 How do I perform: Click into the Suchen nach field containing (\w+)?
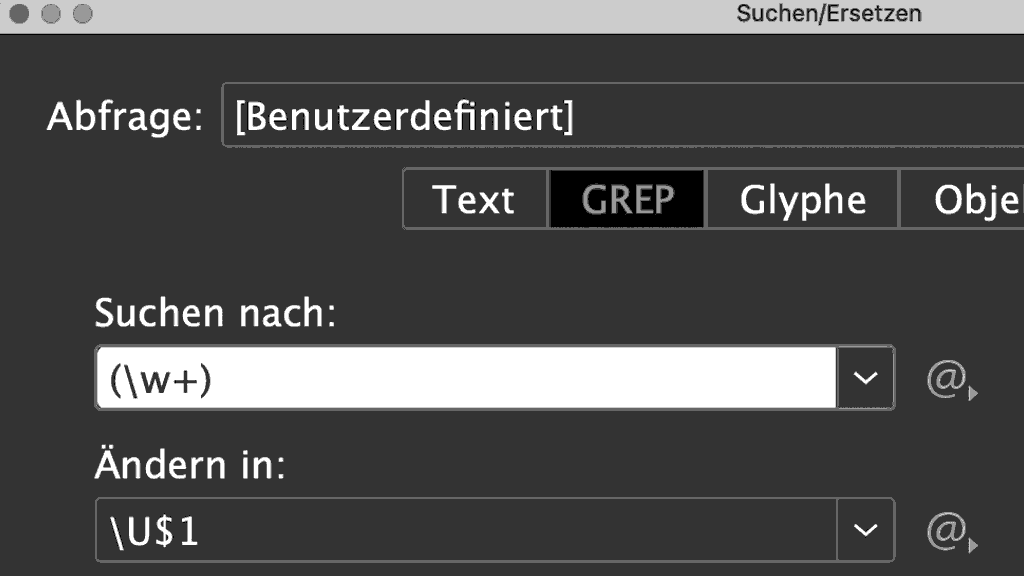pos(466,378)
